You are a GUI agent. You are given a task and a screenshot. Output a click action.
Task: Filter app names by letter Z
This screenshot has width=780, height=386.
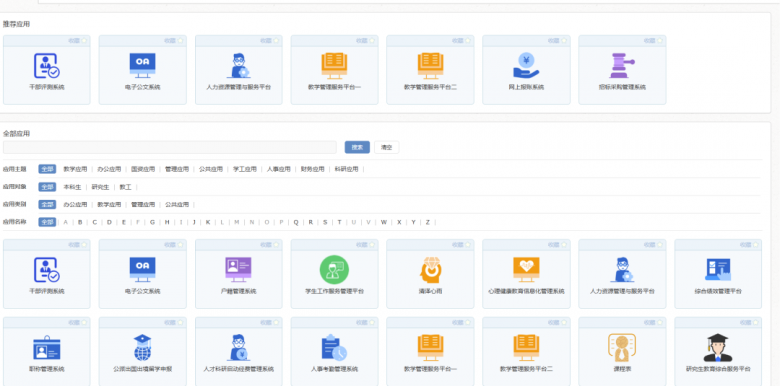tap(428, 222)
